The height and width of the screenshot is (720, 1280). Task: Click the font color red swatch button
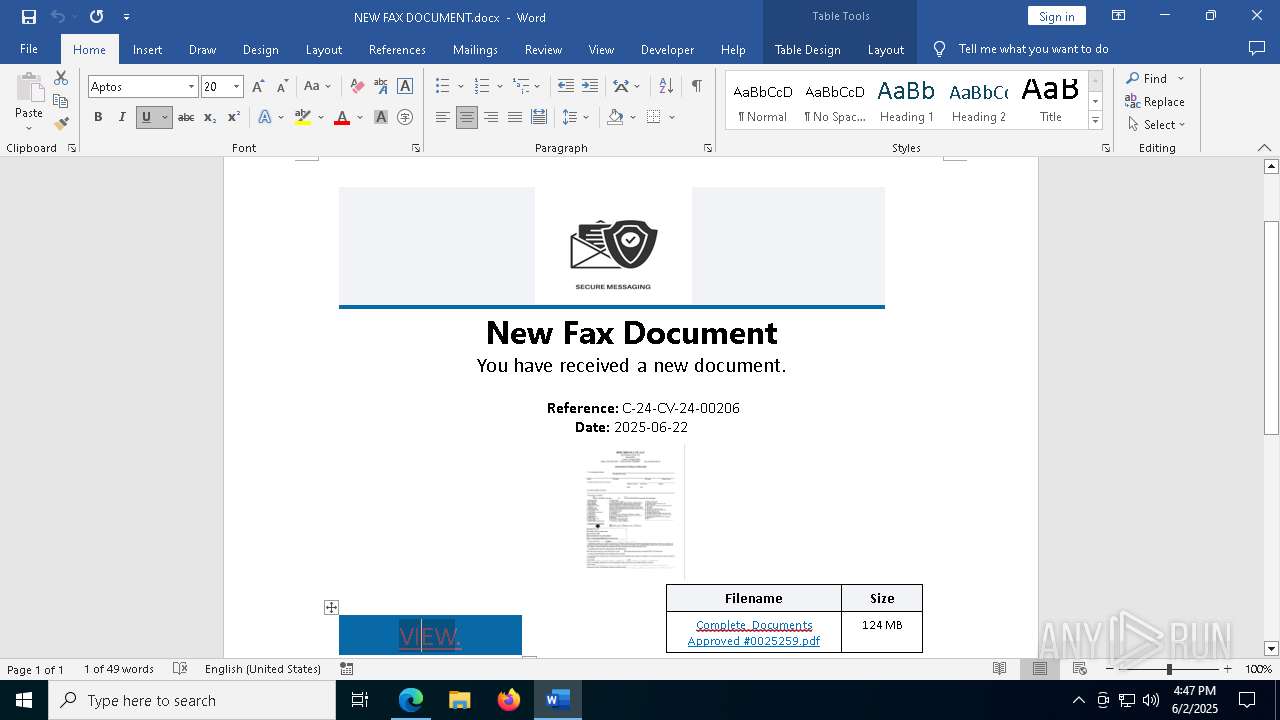tap(342, 117)
